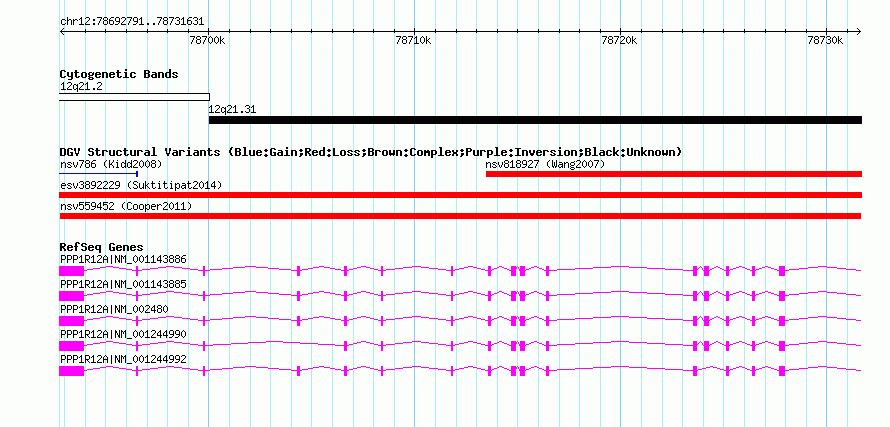
Task: Select the RefSeq Genes track title
Action: pyautogui.click(x=102, y=248)
